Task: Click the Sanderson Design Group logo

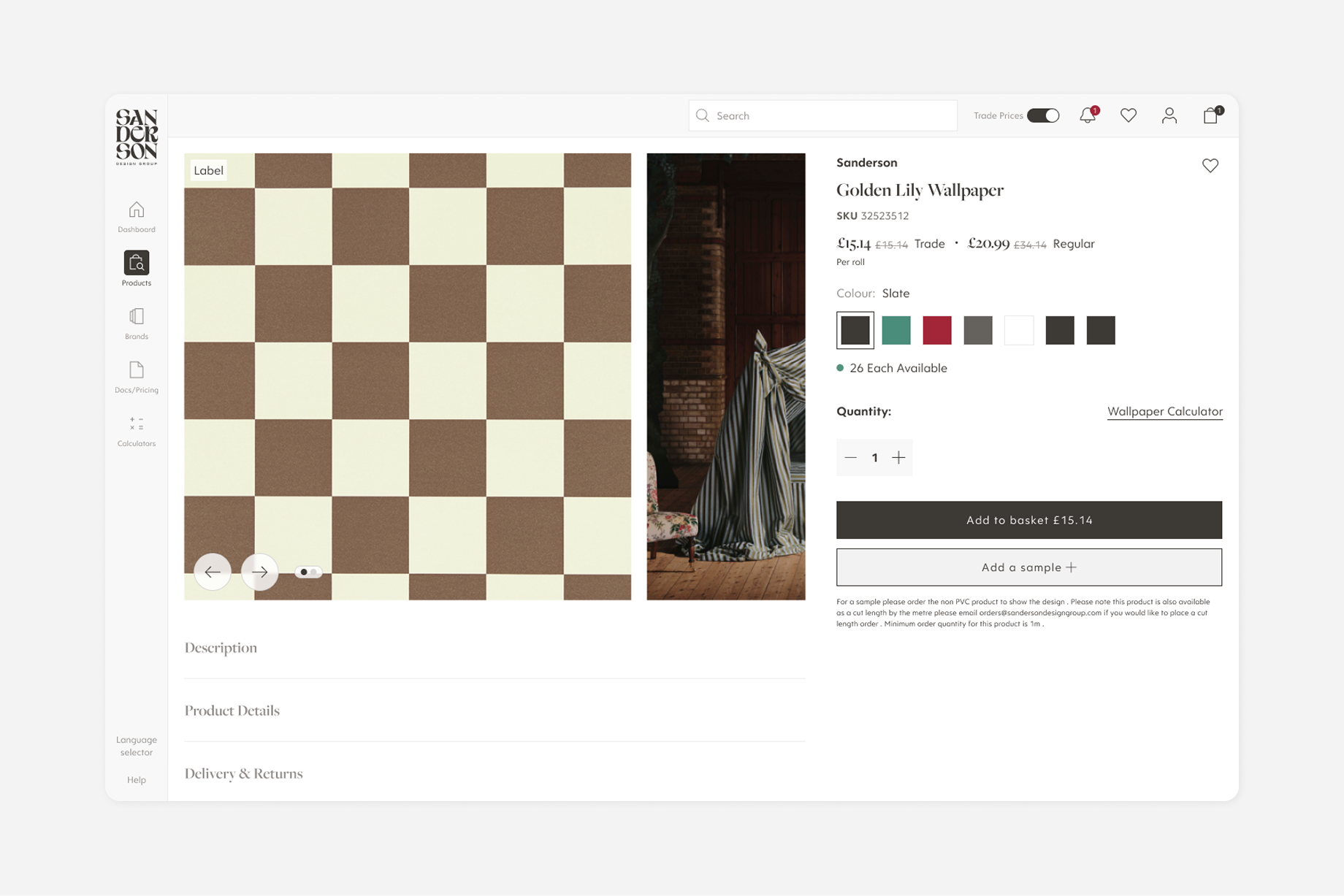Action: coord(137,137)
